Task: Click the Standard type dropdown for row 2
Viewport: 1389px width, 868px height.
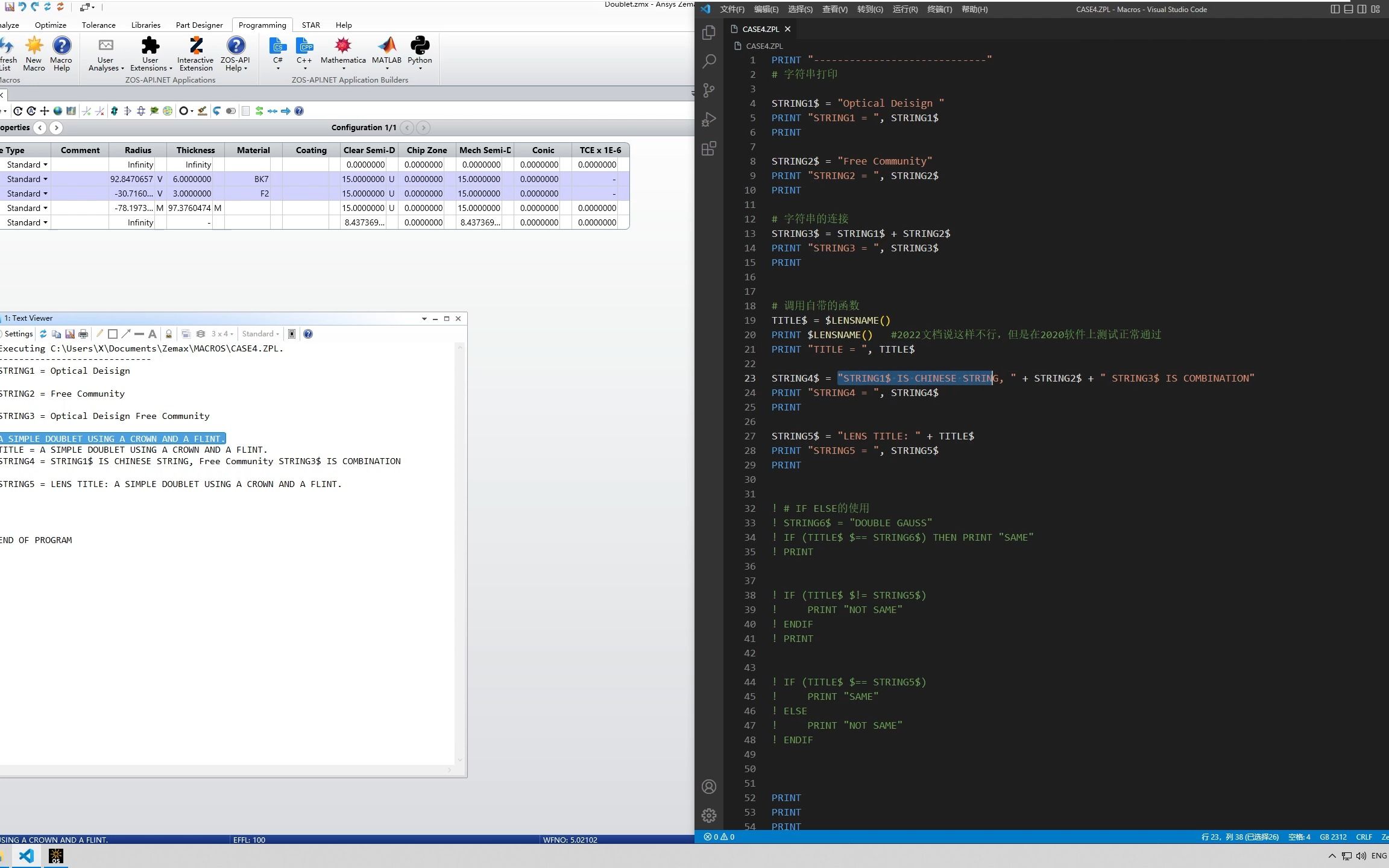Action: click(x=27, y=178)
